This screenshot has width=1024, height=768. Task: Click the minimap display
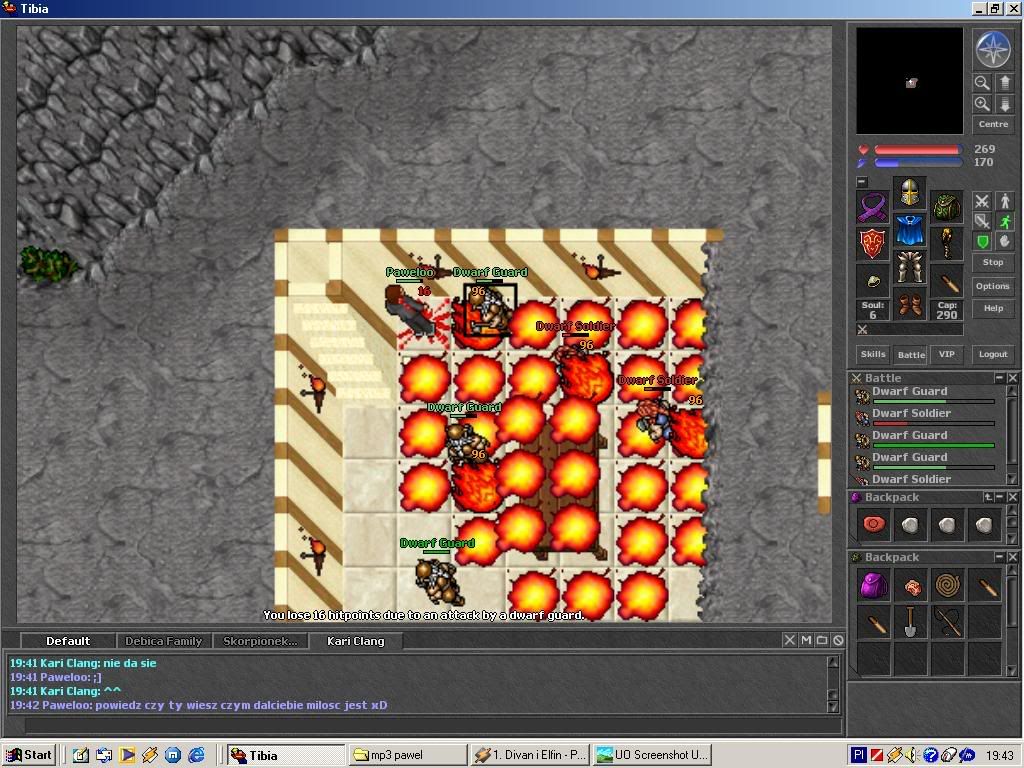(909, 81)
